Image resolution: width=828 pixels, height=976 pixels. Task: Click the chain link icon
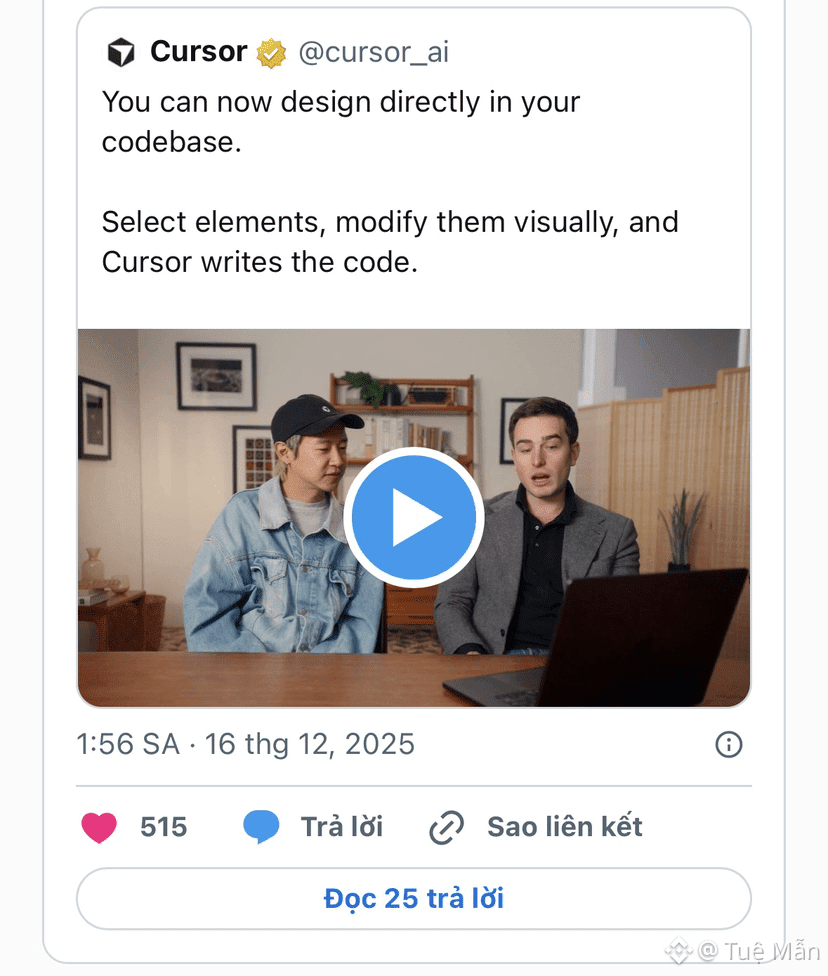[446, 828]
